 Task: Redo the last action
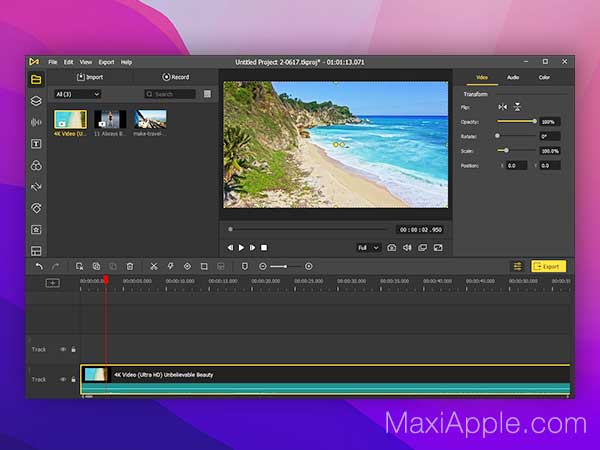pyautogui.click(x=55, y=266)
